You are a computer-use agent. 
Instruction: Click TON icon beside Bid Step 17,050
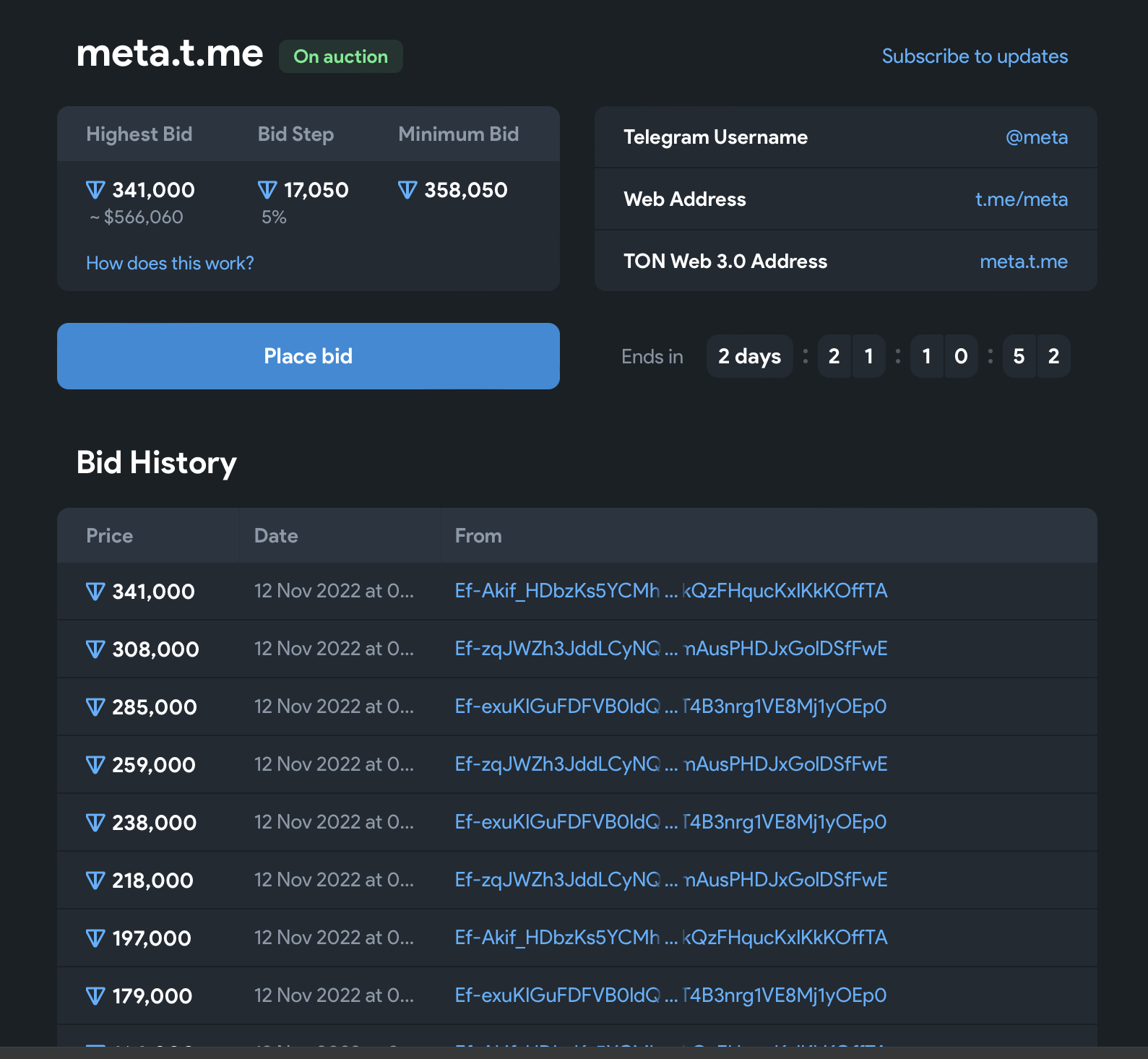(267, 190)
